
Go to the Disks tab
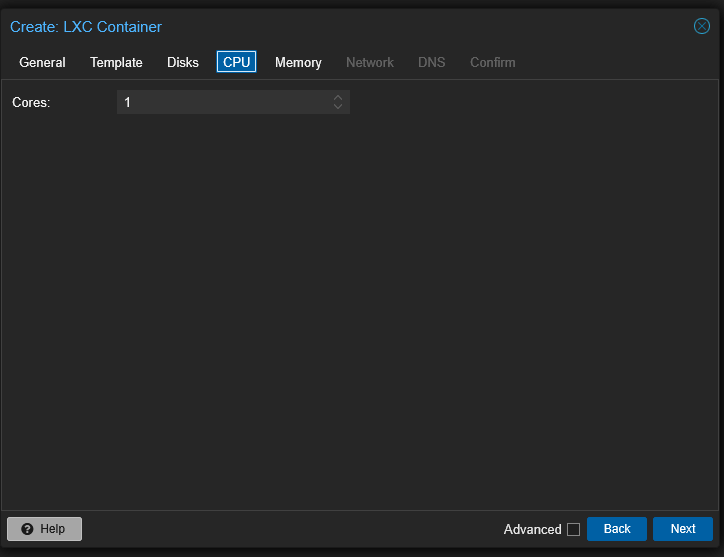point(182,62)
